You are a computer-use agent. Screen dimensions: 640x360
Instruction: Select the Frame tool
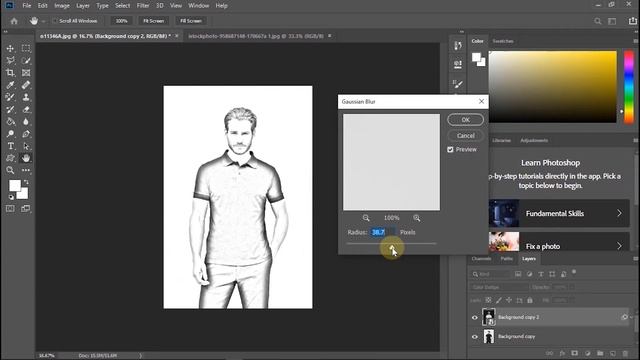(x=26, y=73)
